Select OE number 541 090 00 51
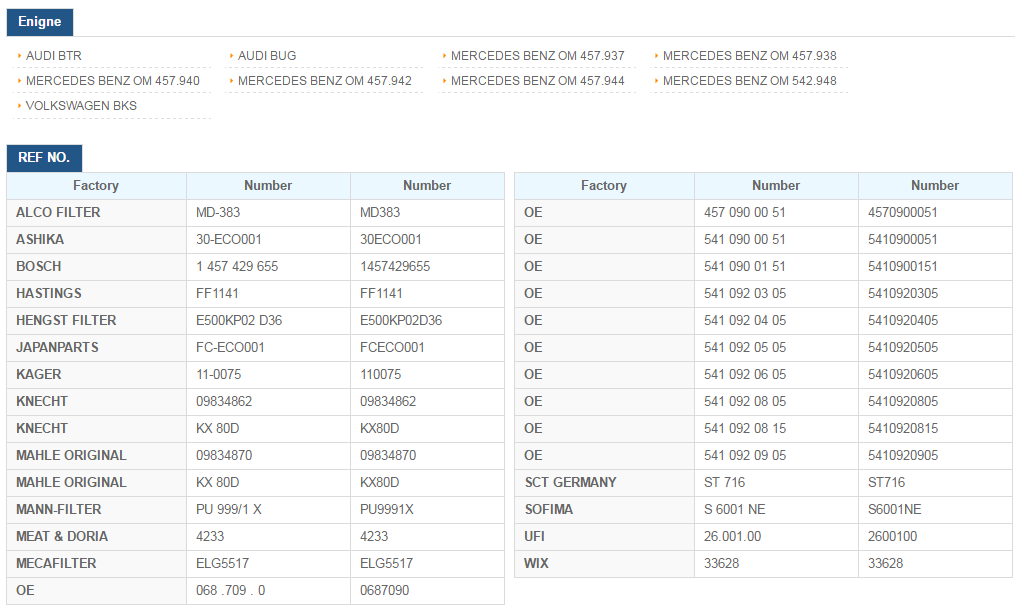 744,240
